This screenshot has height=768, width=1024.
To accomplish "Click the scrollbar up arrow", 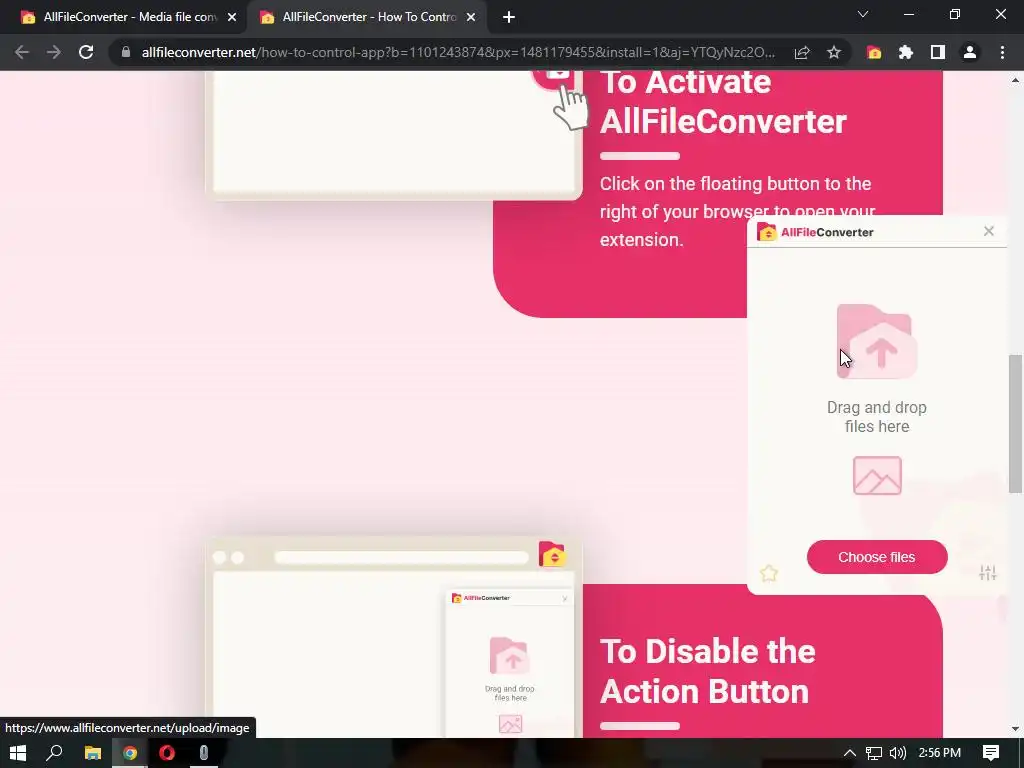I will tap(1015, 80).
